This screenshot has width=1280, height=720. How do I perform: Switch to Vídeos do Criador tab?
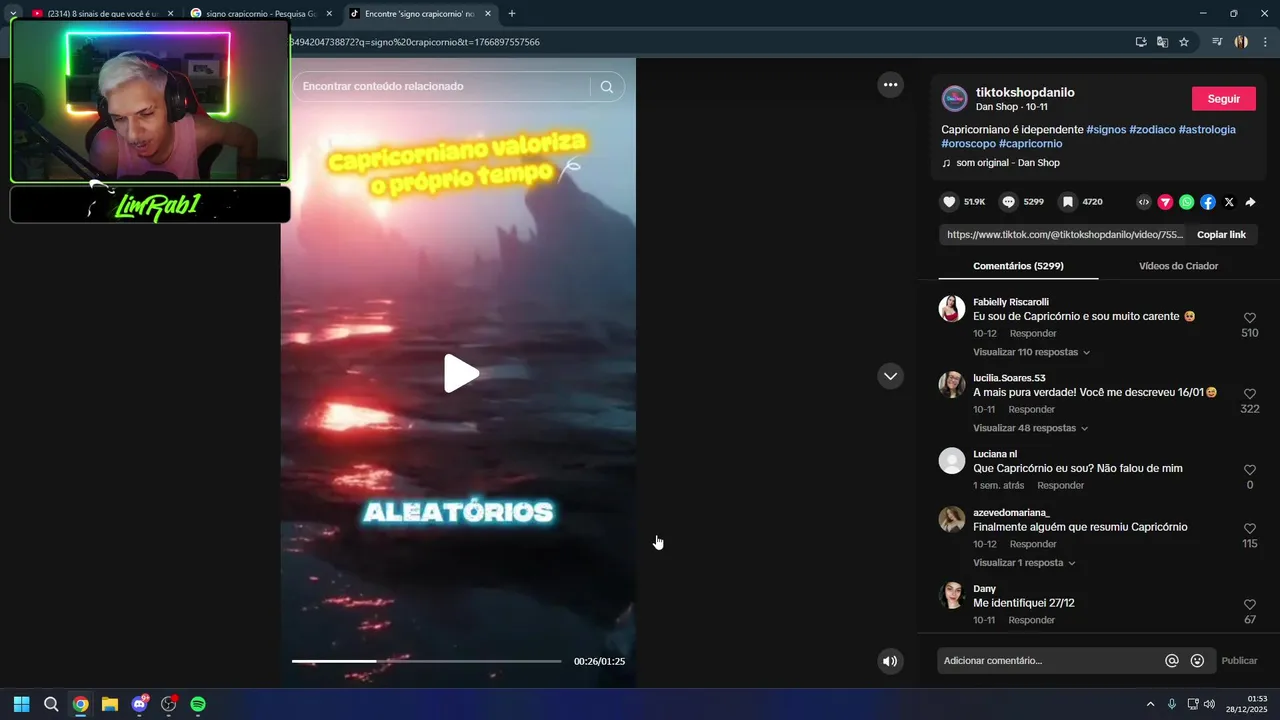pos(1178,266)
